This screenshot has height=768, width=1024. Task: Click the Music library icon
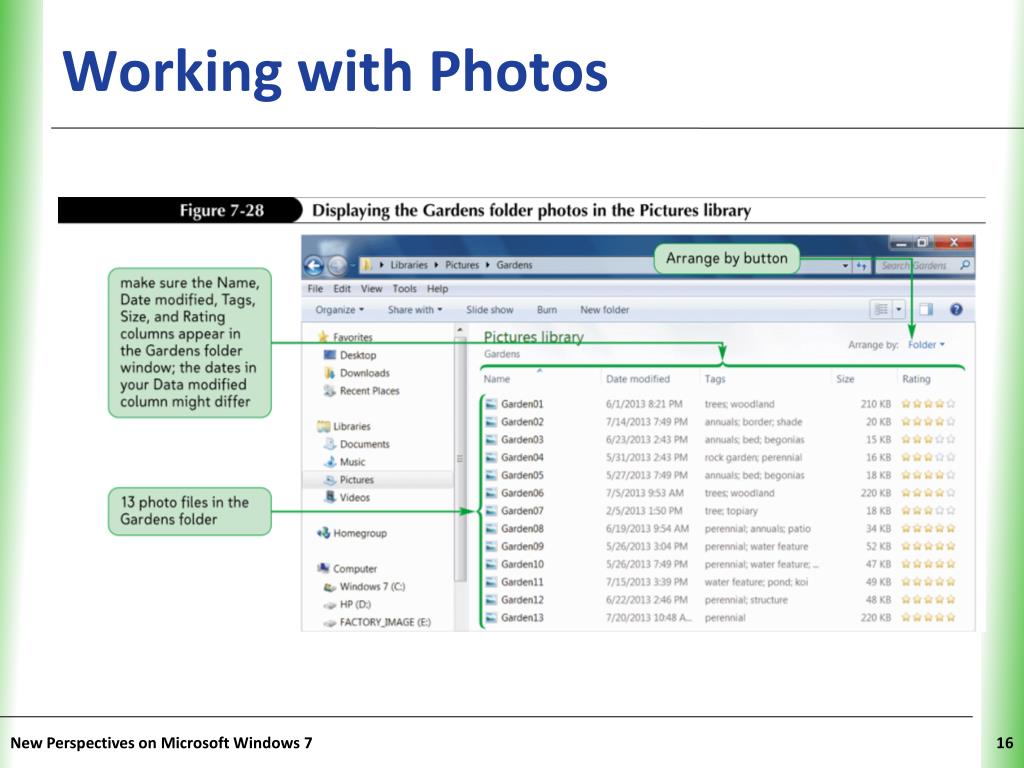pyautogui.click(x=330, y=462)
